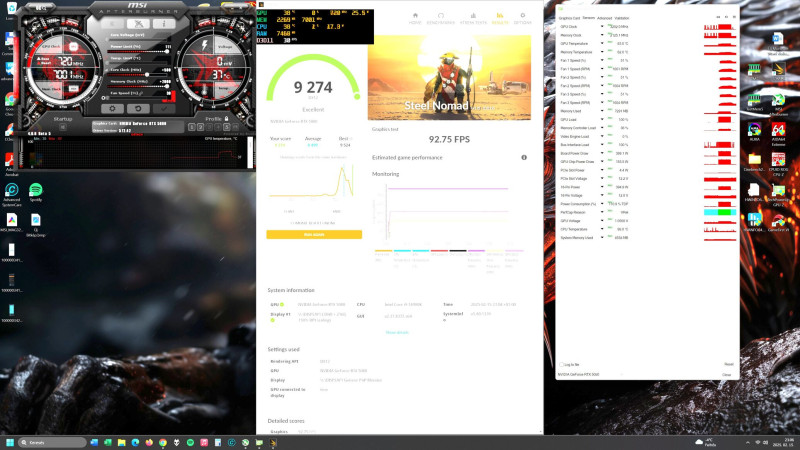Click PerfCap Reason colored graph bar

tap(720, 212)
